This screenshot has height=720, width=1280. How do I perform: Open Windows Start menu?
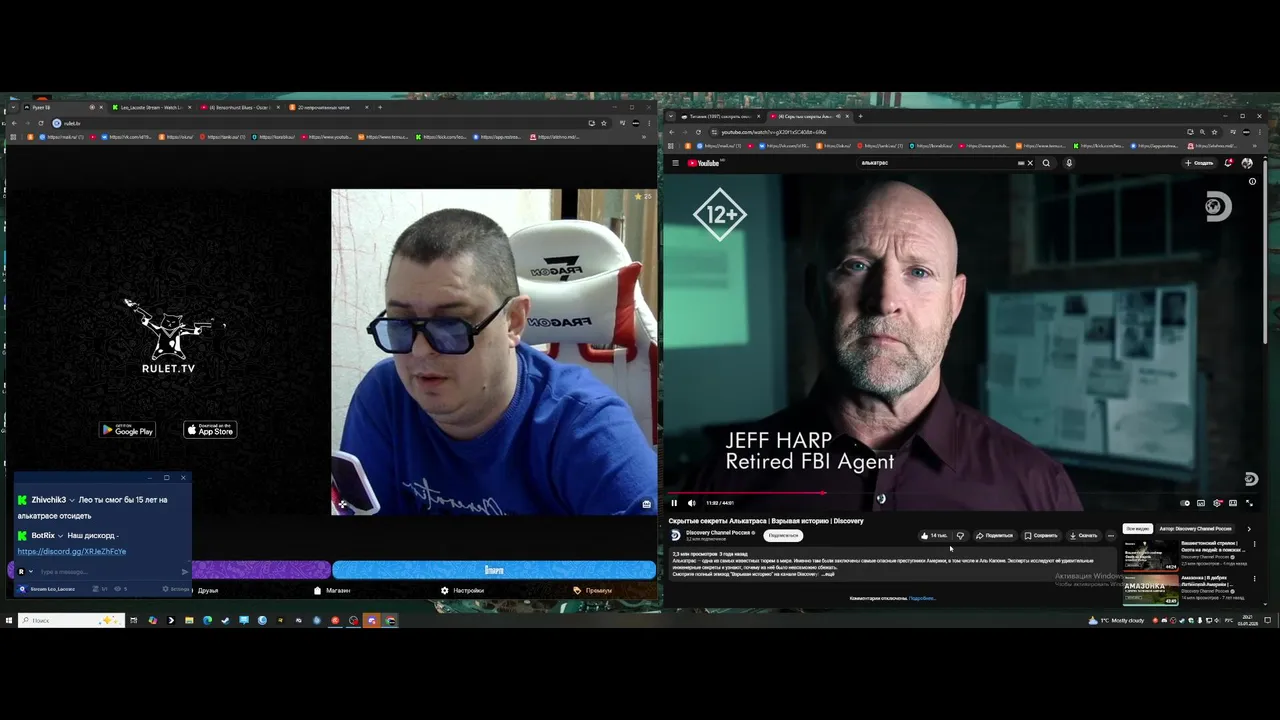coord(8,620)
